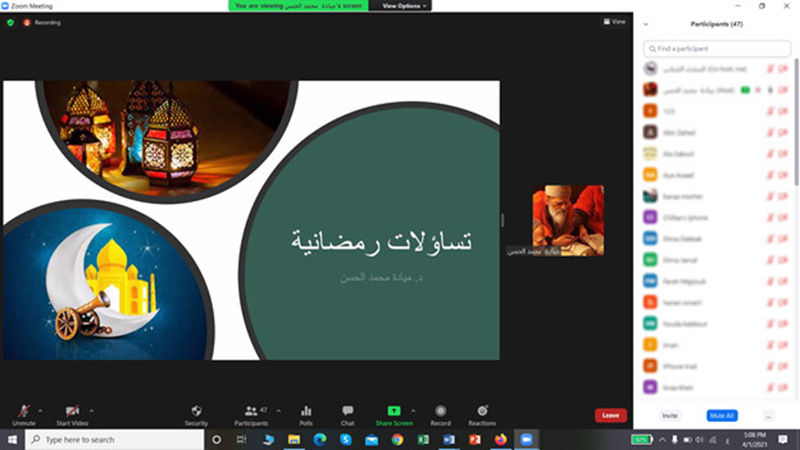The height and width of the screenshot is (450, 800).
Task: Launch PowerPoint from the Windows taskbar
Action: [475, 439]
